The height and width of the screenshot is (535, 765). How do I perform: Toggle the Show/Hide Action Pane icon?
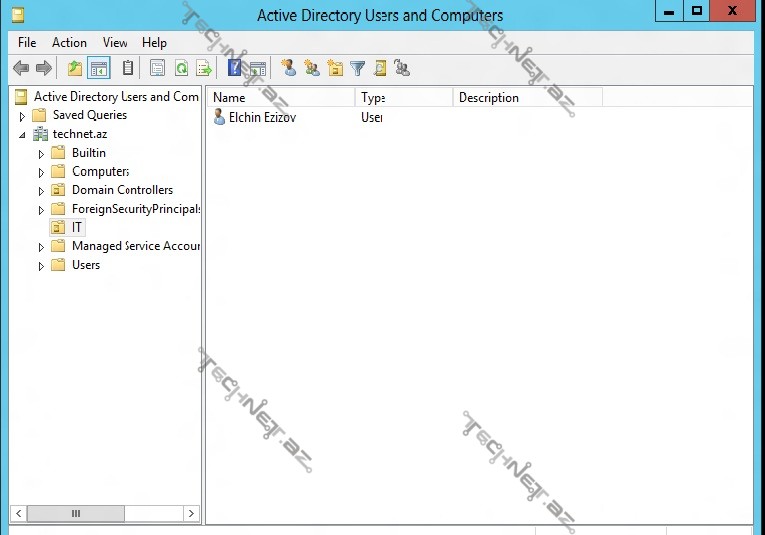(x=258, y=69)
